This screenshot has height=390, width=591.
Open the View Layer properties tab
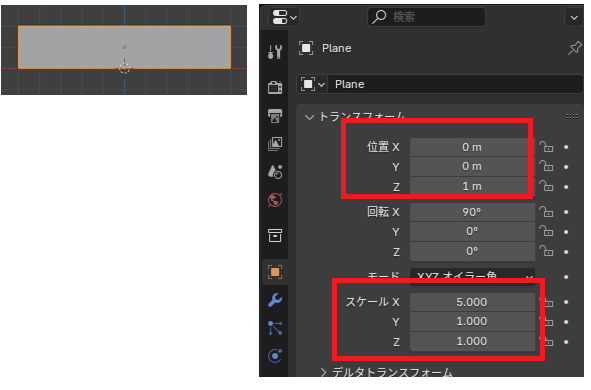click(275, 144)
